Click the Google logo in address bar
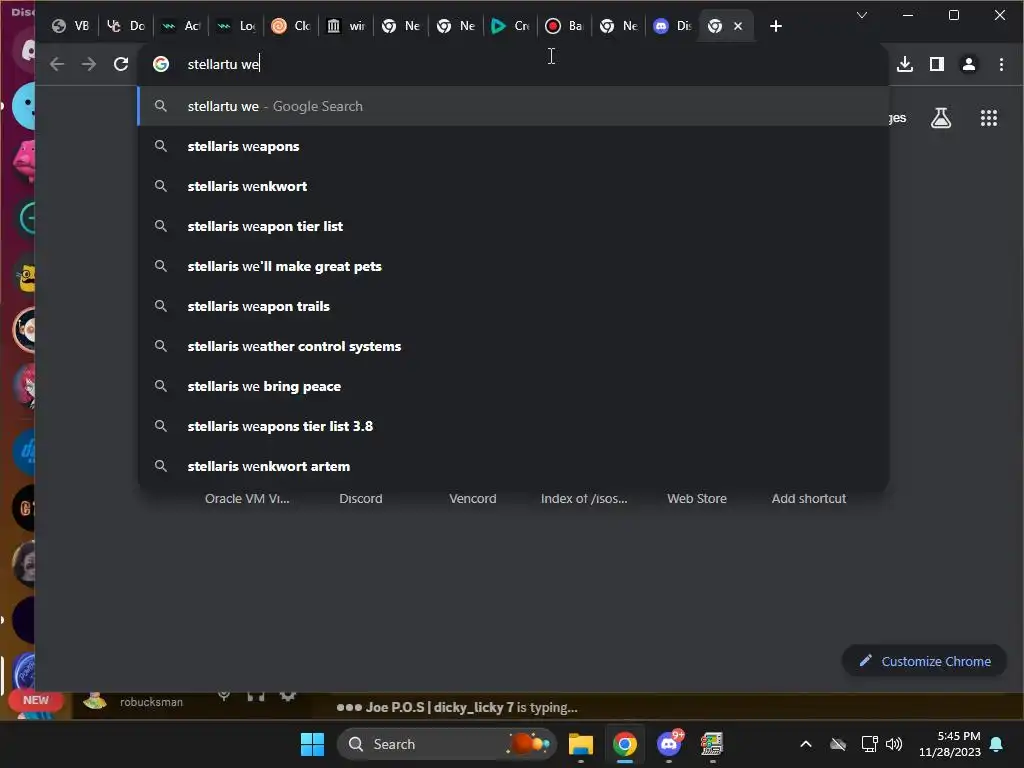Screen dimensions: 1024x768 (x=161, y=64)
